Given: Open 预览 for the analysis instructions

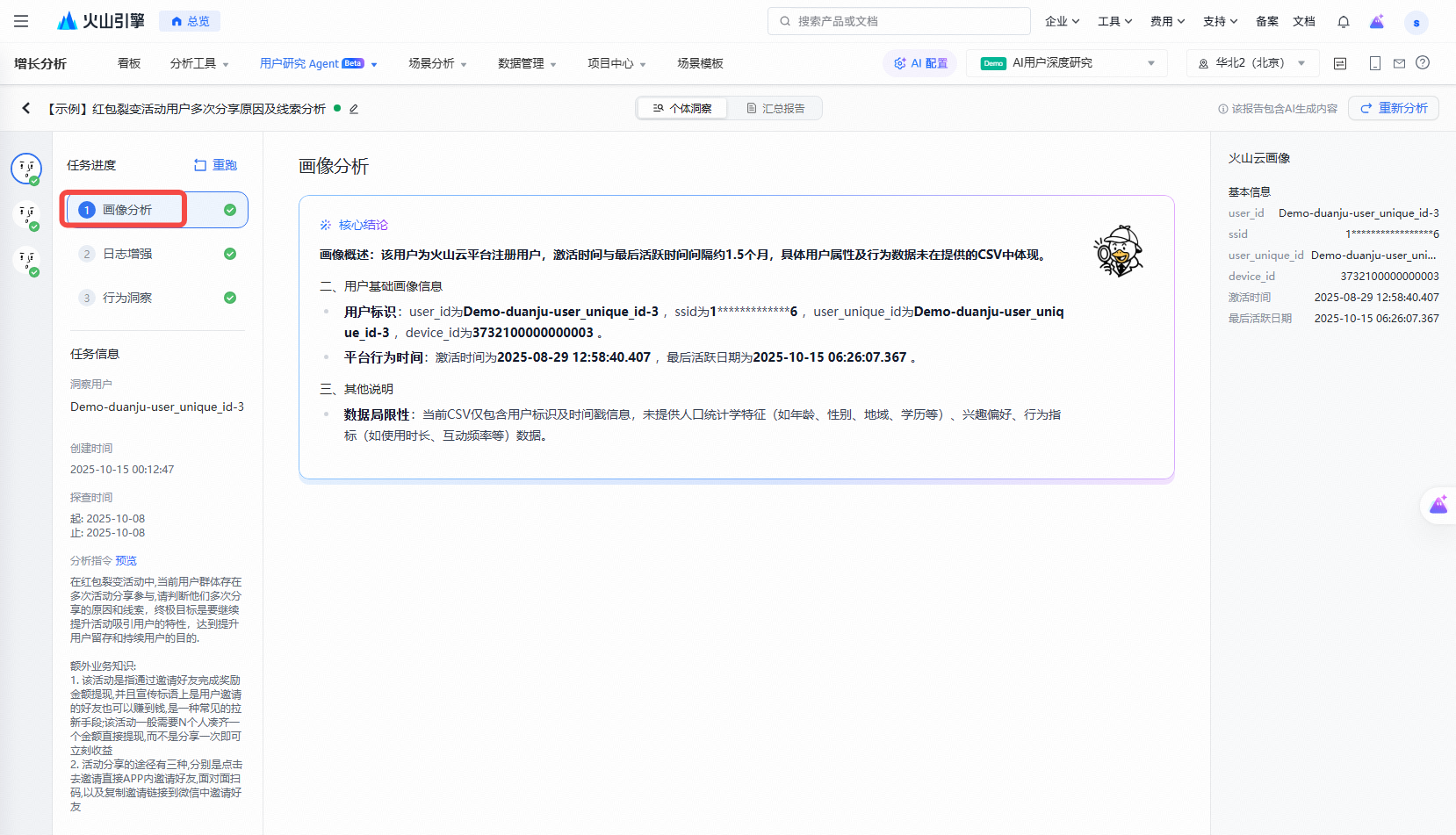Looking at the screenshot, I should coord(126,560).
